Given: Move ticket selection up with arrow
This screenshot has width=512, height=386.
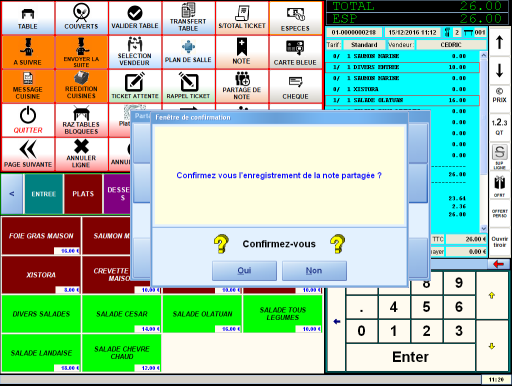Looking at the screenshot, I should [499, 42].
